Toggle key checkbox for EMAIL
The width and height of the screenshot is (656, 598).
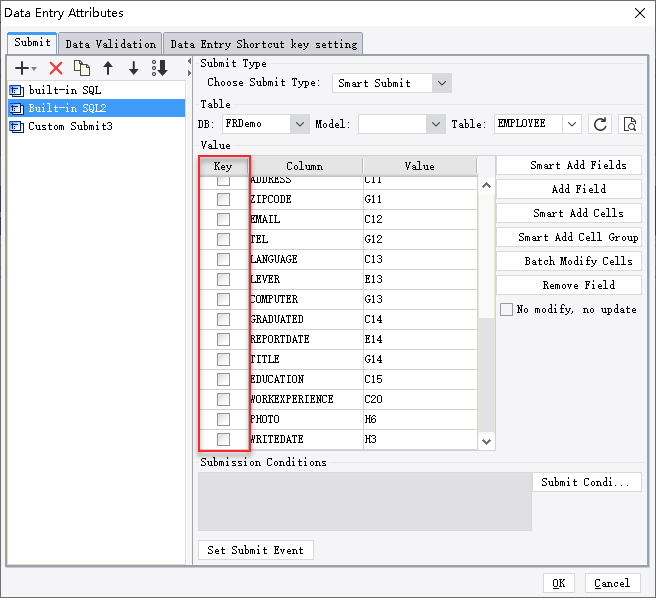223,219
